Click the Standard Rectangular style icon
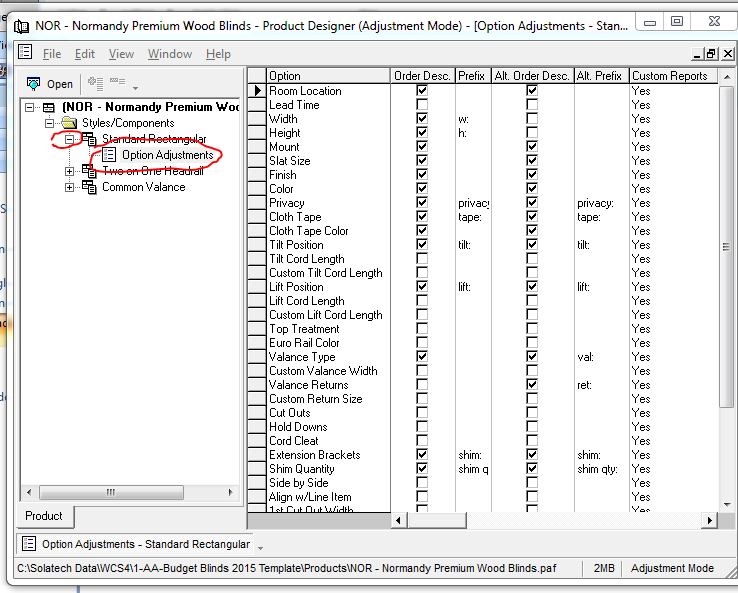The image size is (738, 593). click(89, 138)
